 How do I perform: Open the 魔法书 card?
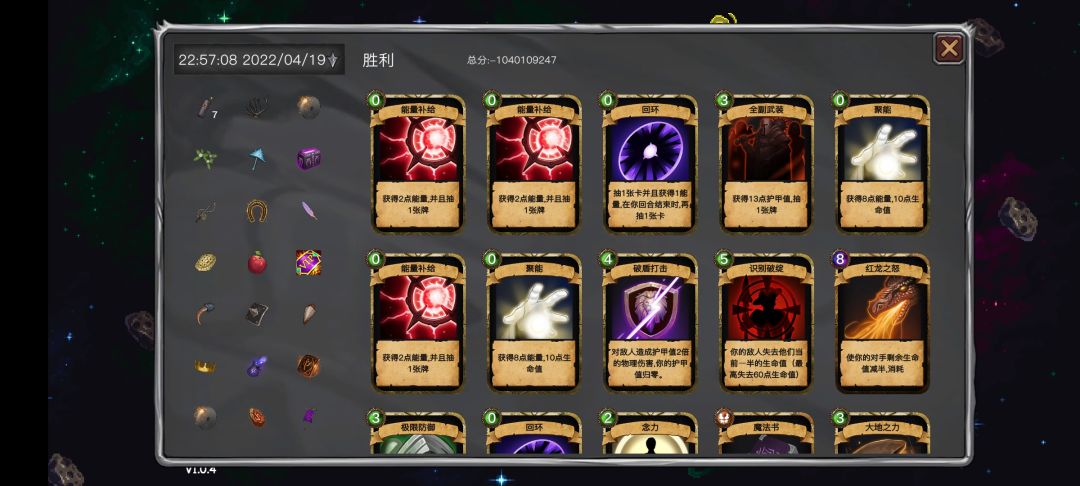tap(766, 433)
